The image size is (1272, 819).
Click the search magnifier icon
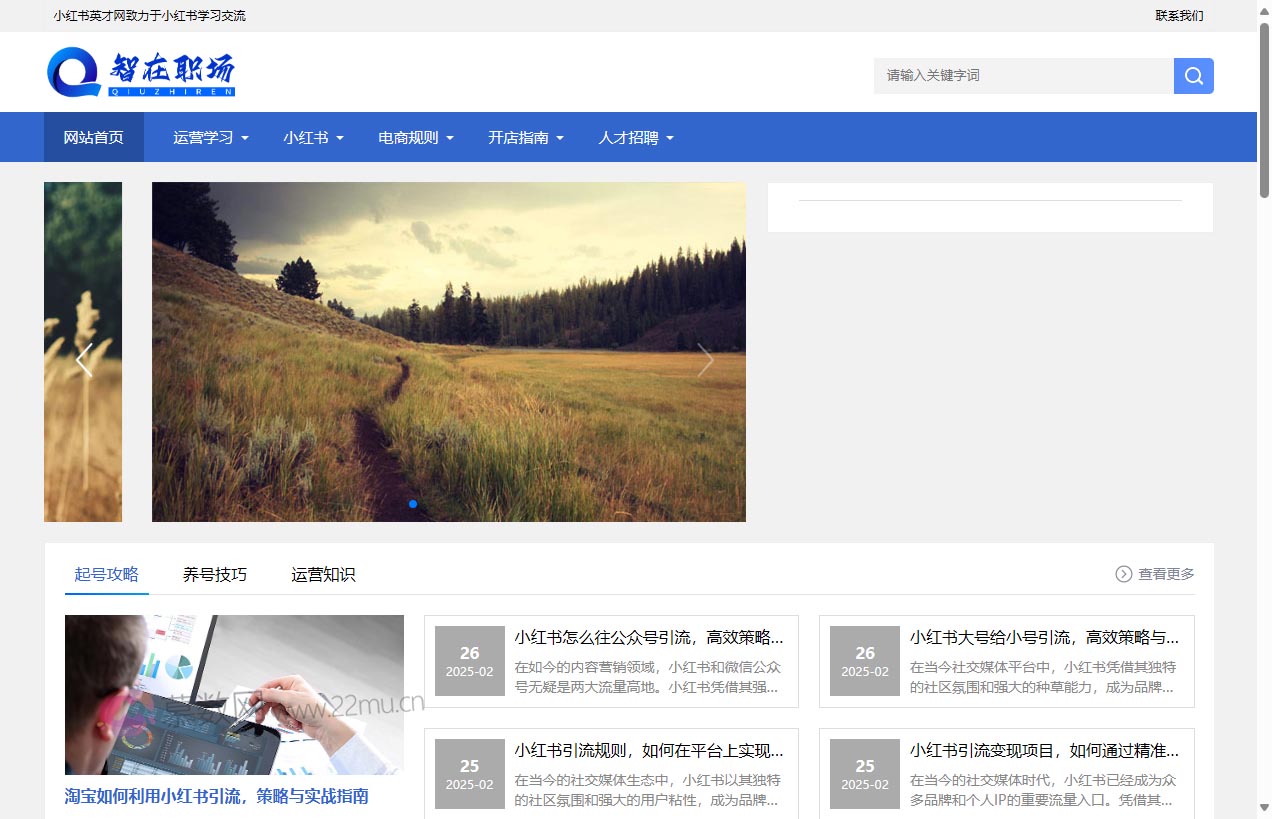point(1193,75)
